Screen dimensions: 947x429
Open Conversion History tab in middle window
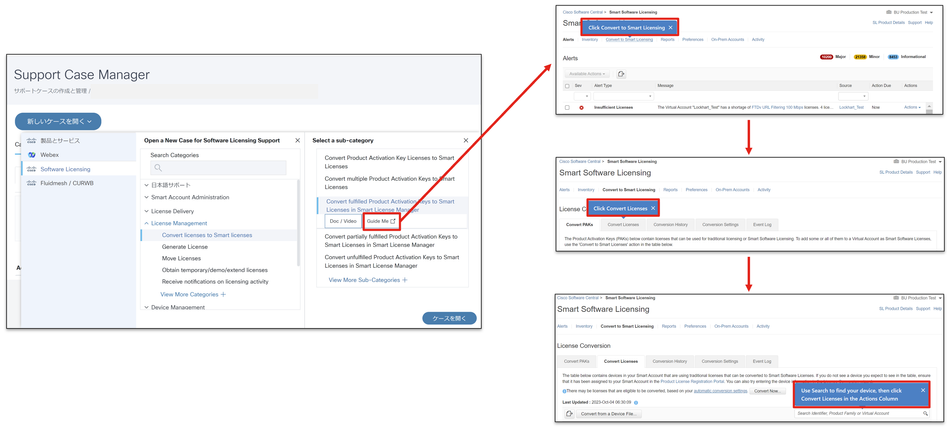point(670,225)
